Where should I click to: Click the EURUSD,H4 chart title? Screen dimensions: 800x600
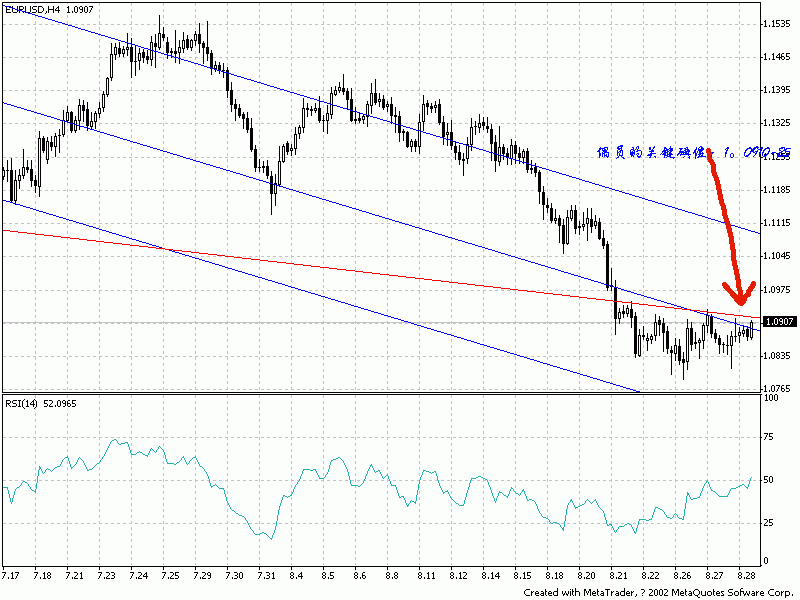pos(49,9)
